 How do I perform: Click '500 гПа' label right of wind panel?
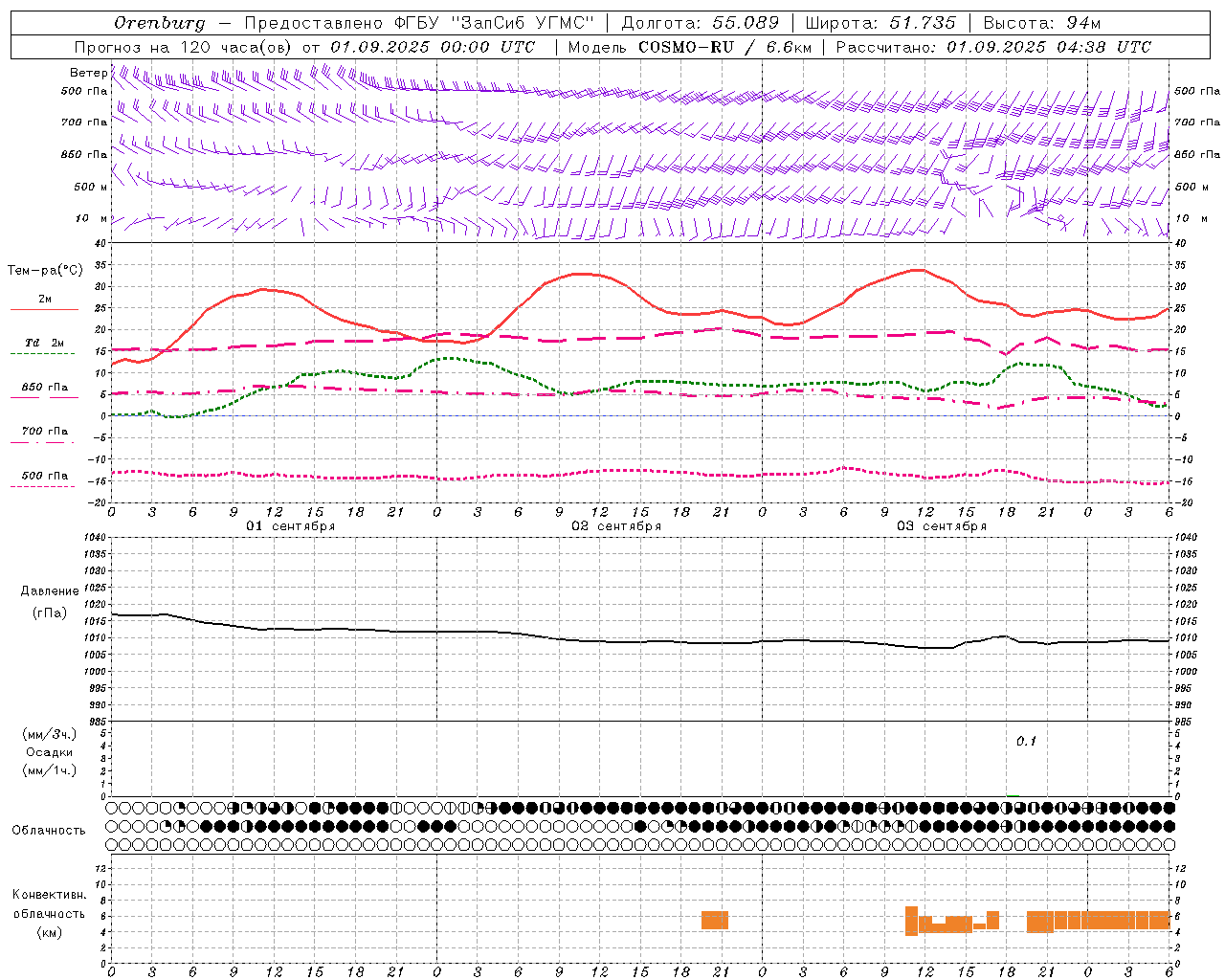pyautogui.click(x=1197, y=91)
